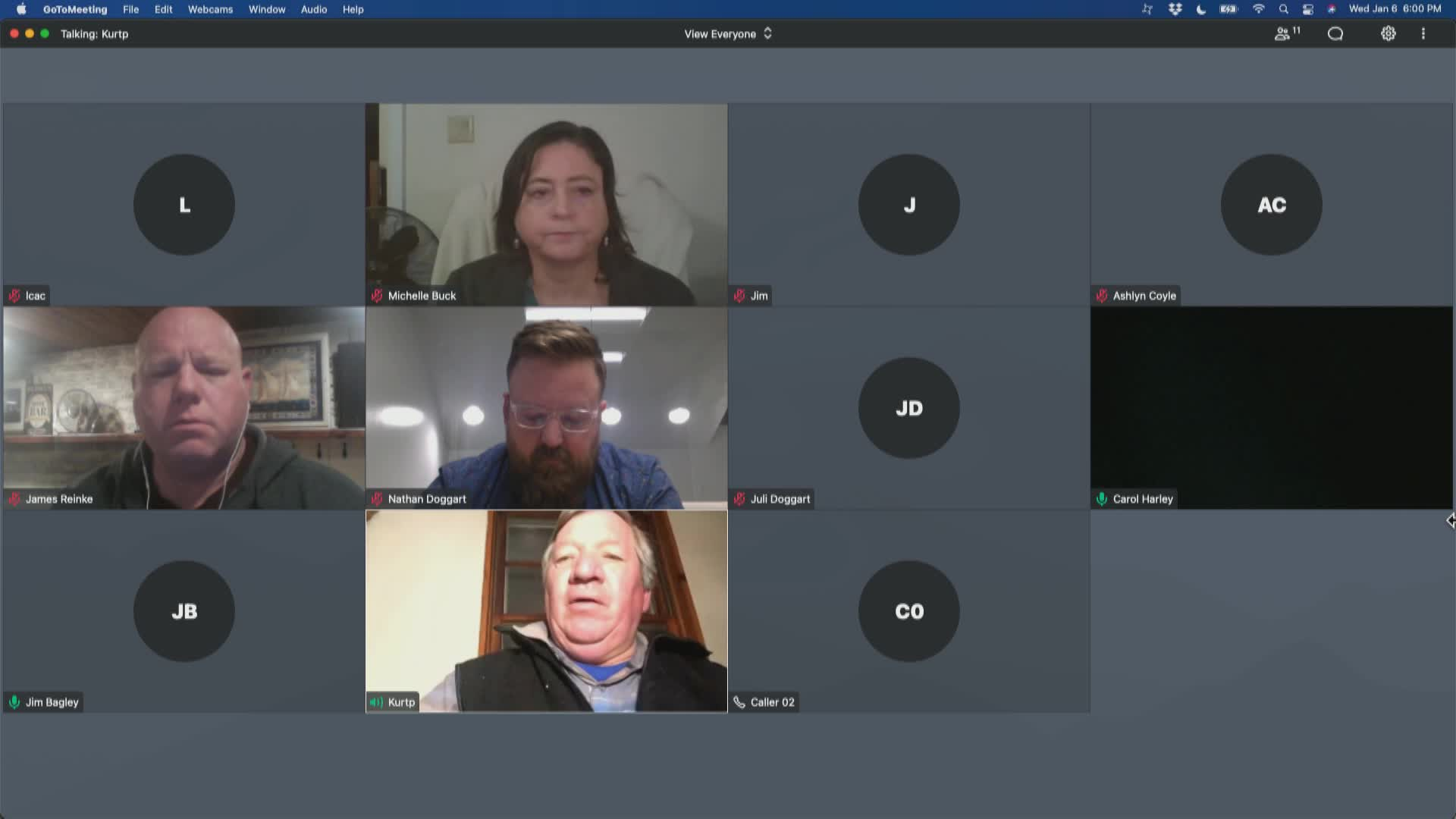Open the Window menu

(267, 9)
